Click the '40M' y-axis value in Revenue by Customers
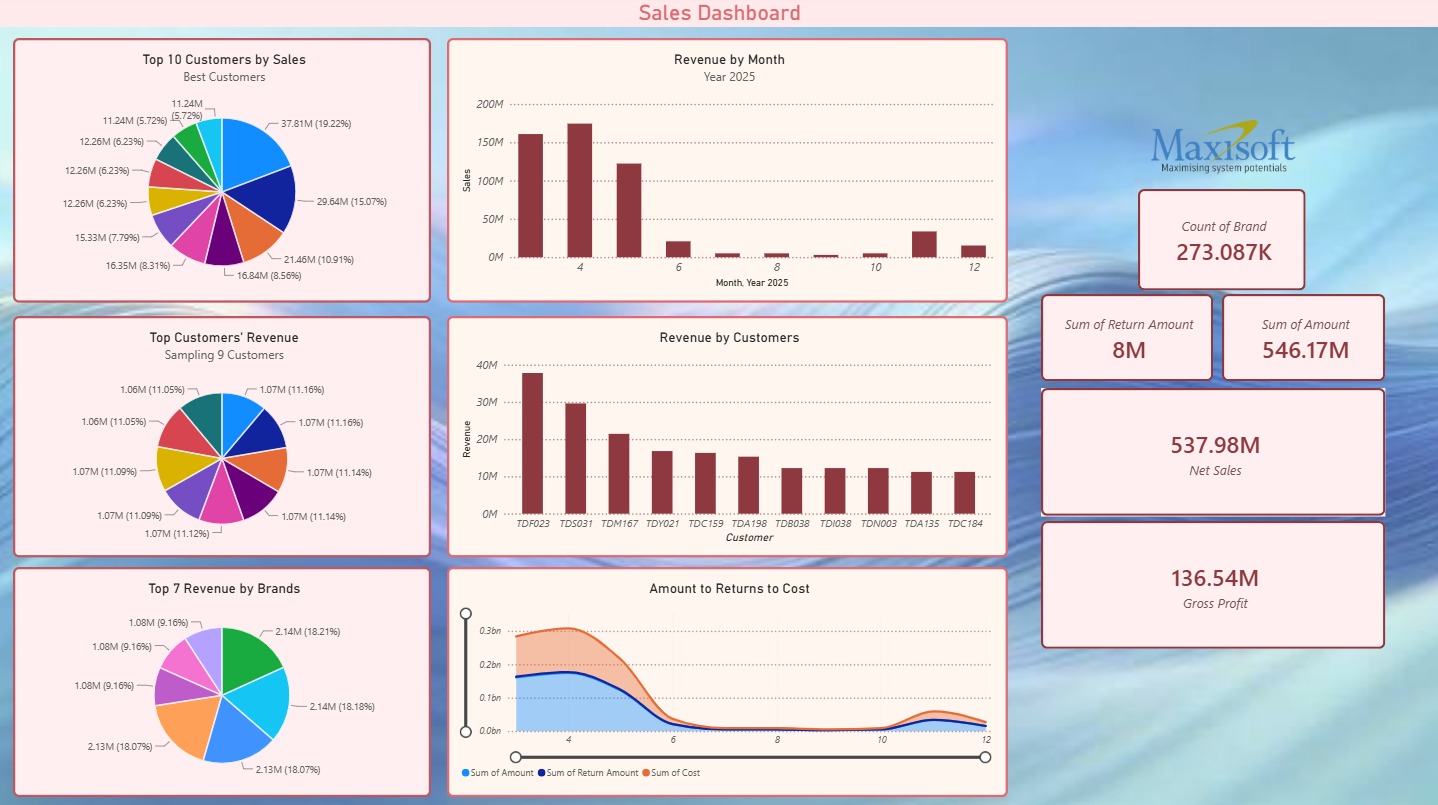 point(487,366)
